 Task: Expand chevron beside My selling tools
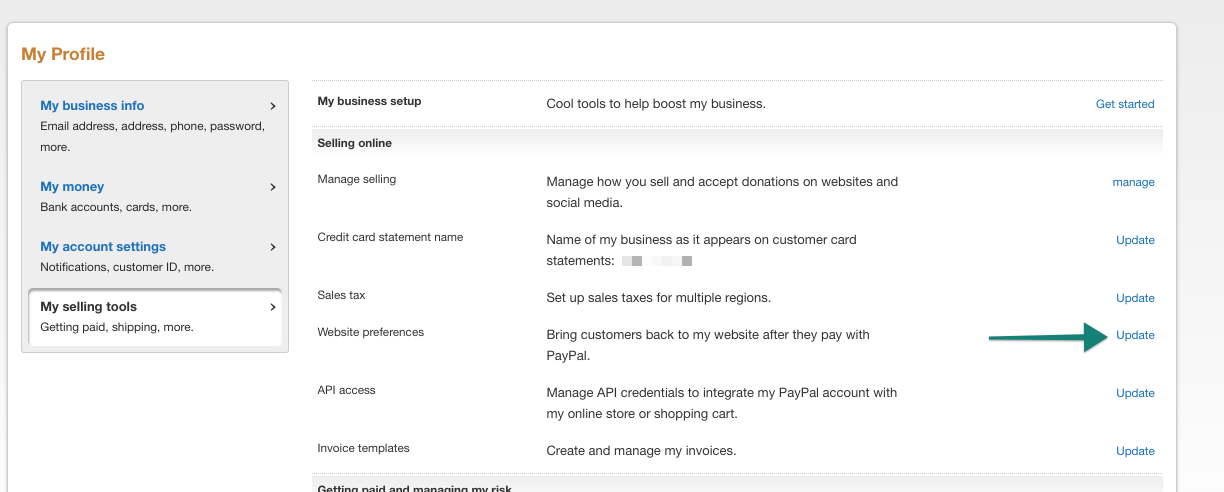coord(273,307)
